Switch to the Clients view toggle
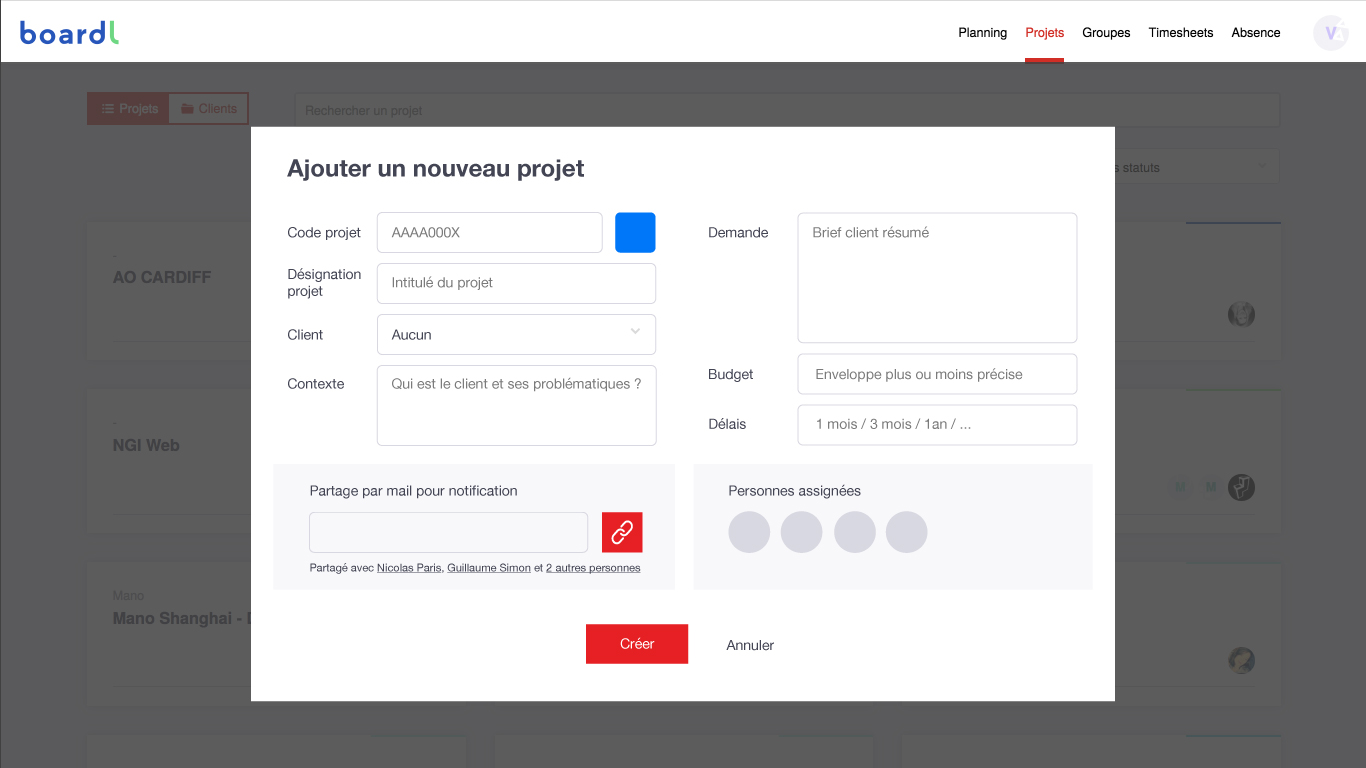This screenshot has height=768, width=1366. (x=209, y=109)
